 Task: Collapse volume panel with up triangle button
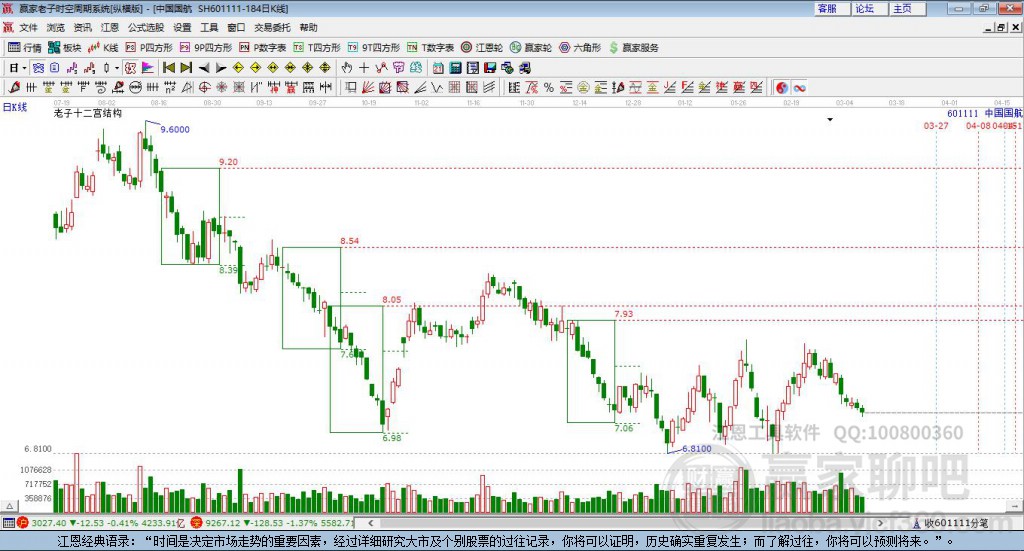[x=9, y=506]
